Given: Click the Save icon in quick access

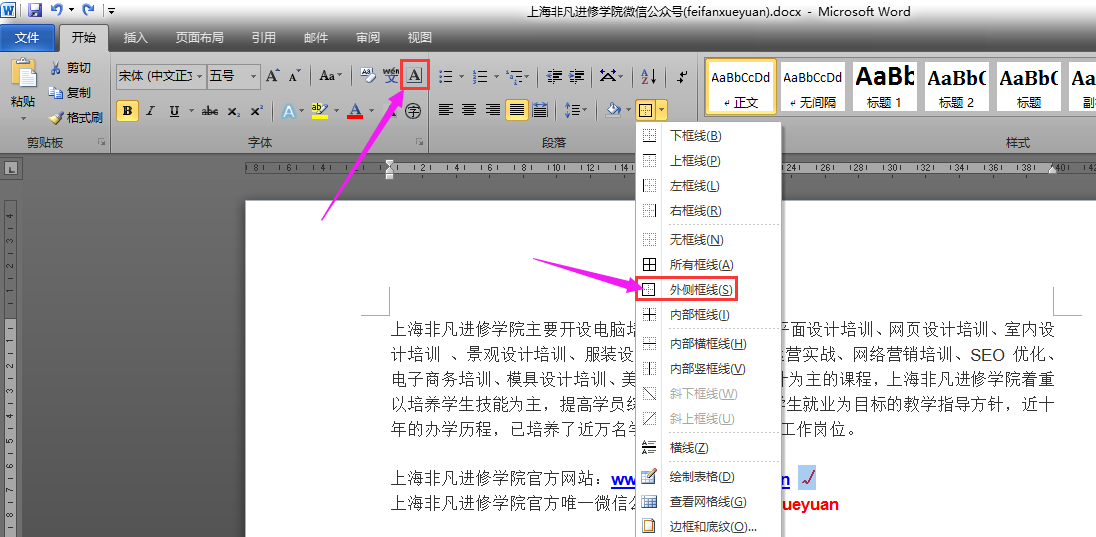Looking at the screenshot, I should (x=35, y=10).
